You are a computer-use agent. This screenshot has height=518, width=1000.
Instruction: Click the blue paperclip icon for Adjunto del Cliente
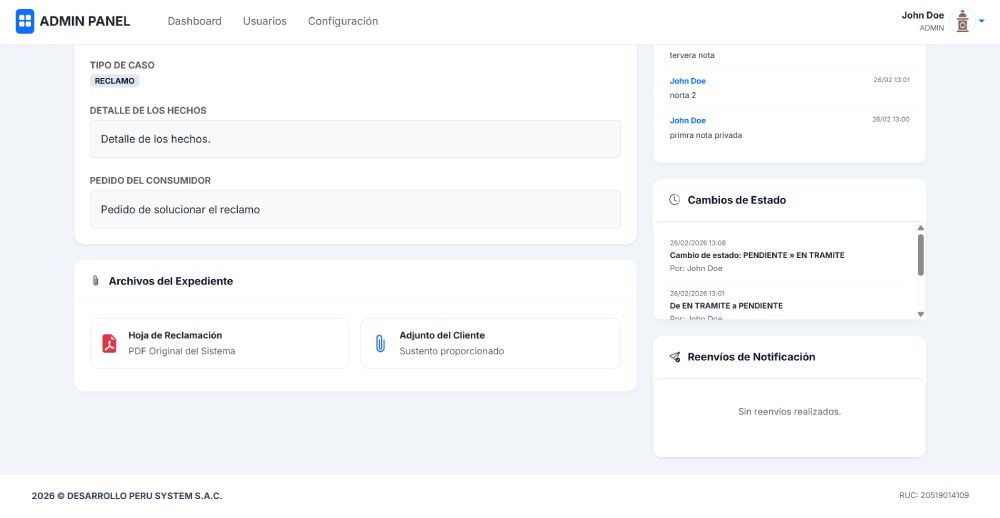[380, 343]
